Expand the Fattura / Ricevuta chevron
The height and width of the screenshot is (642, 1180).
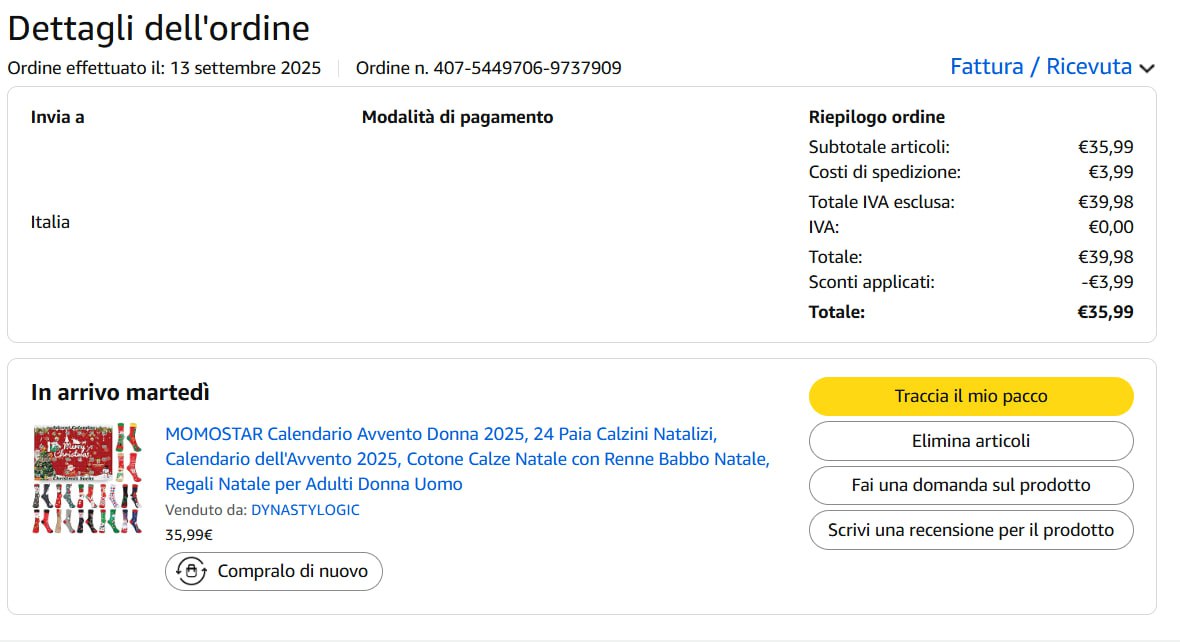coord(1147,68)
